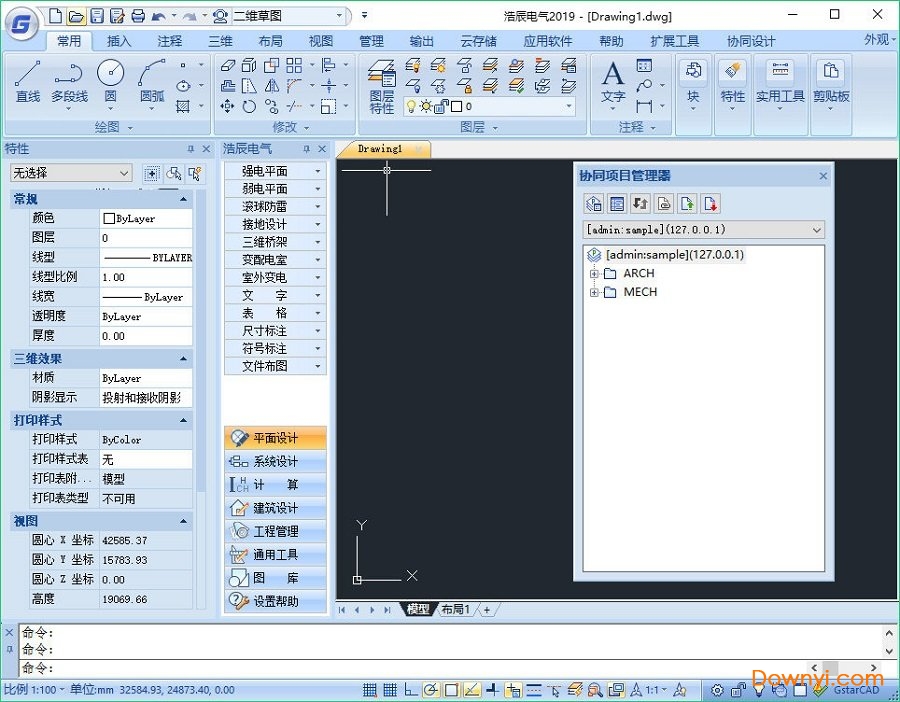This screenshot has width=900, height=702.
Task: Click the 系统设计 panel button
Action: pos(275,462)
